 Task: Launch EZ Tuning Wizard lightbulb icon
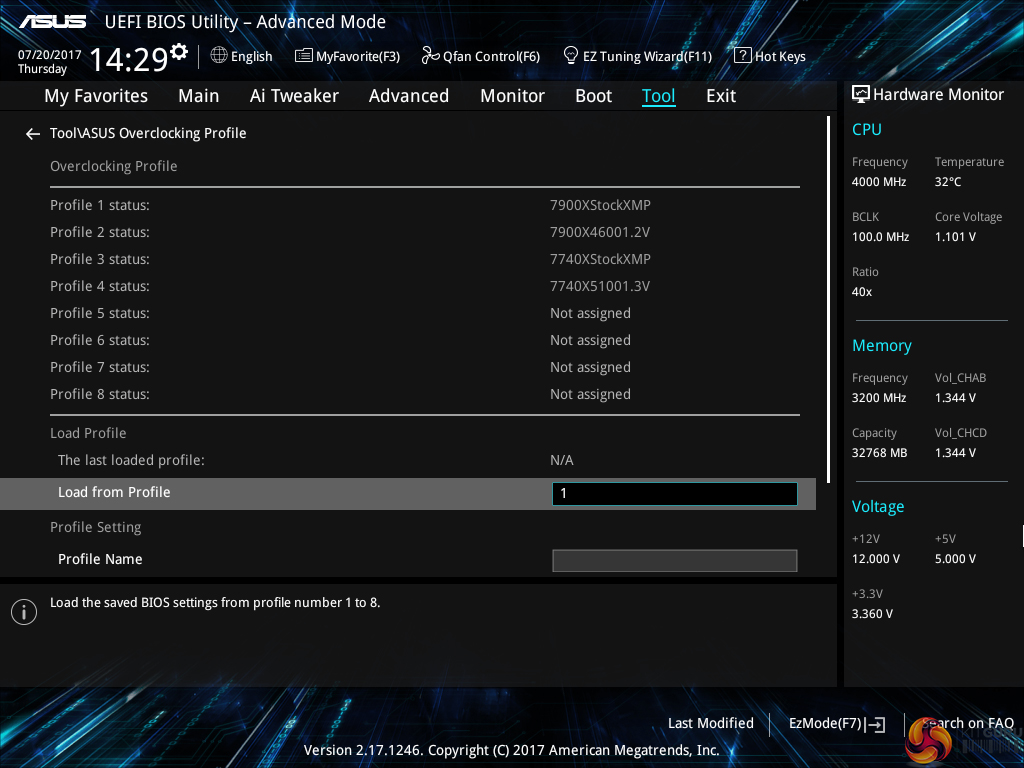(x=571, y=56)
